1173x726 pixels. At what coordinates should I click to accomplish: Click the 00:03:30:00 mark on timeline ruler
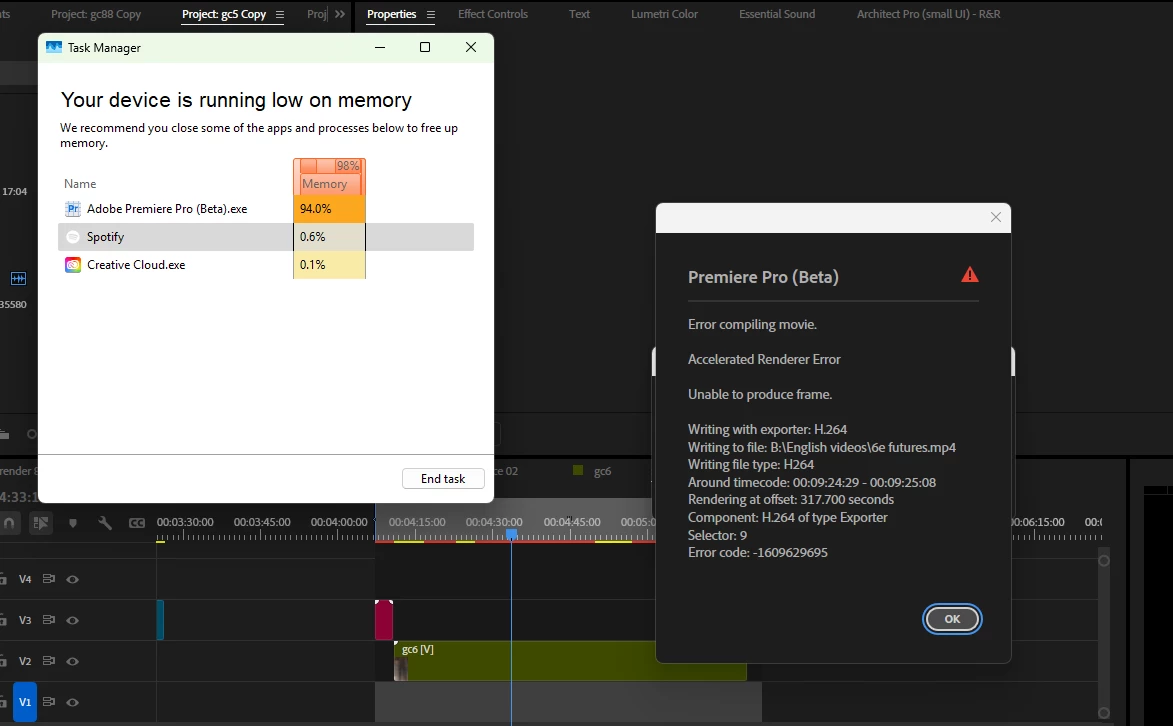185,522
